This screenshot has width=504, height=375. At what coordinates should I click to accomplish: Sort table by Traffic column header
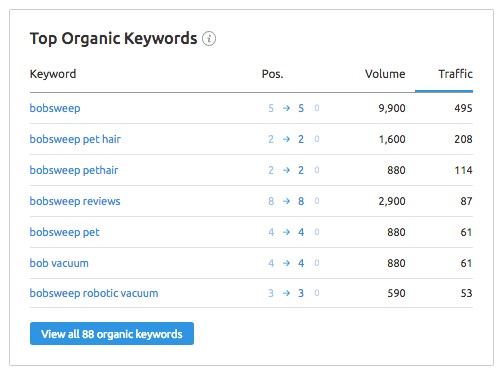tap(455, 74)
